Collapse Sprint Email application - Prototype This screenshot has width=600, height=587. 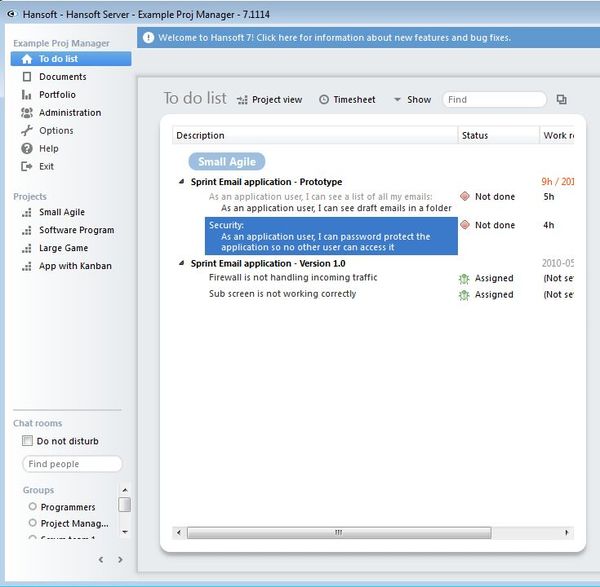181,182
